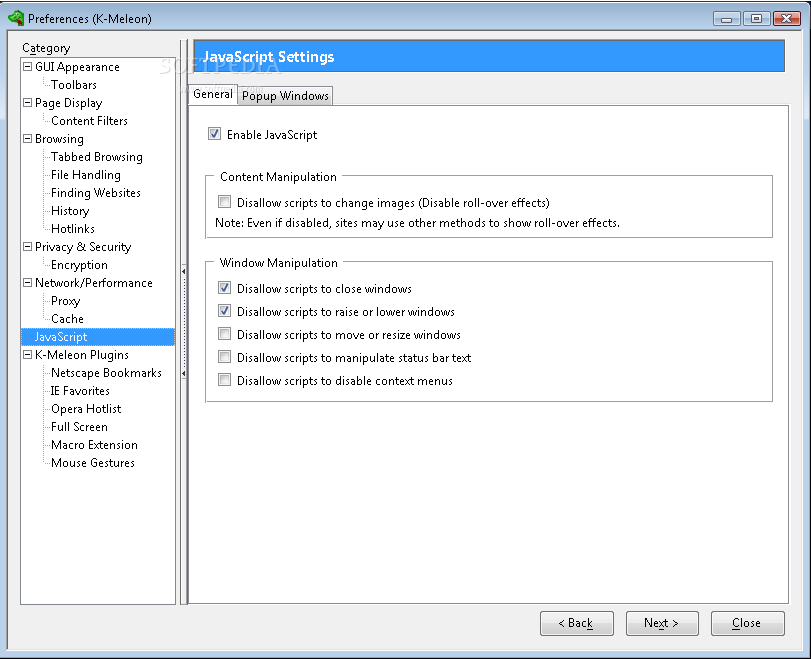Collapse the Page Display tree node

pyautogui.click(x=27, y=103)
